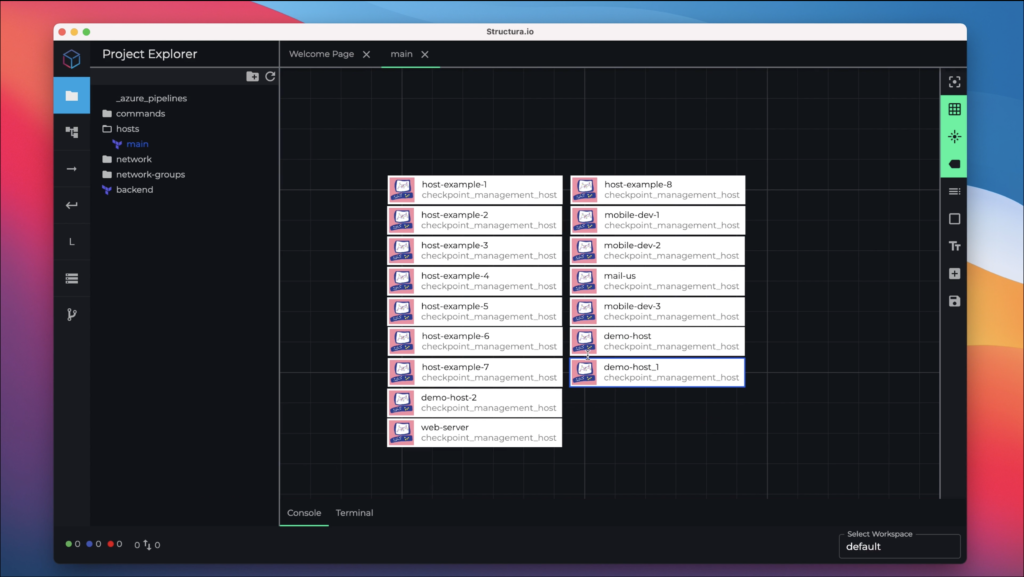
Task: Select the host-example-8 node
Action: point(658,189)
